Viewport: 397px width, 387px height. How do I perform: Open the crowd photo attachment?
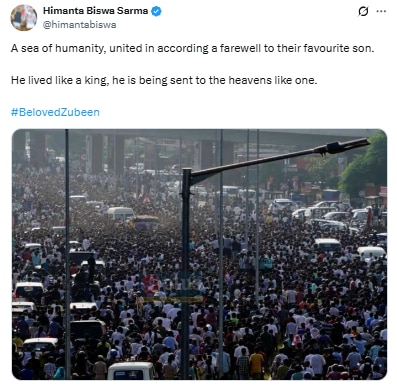[199, 254]
